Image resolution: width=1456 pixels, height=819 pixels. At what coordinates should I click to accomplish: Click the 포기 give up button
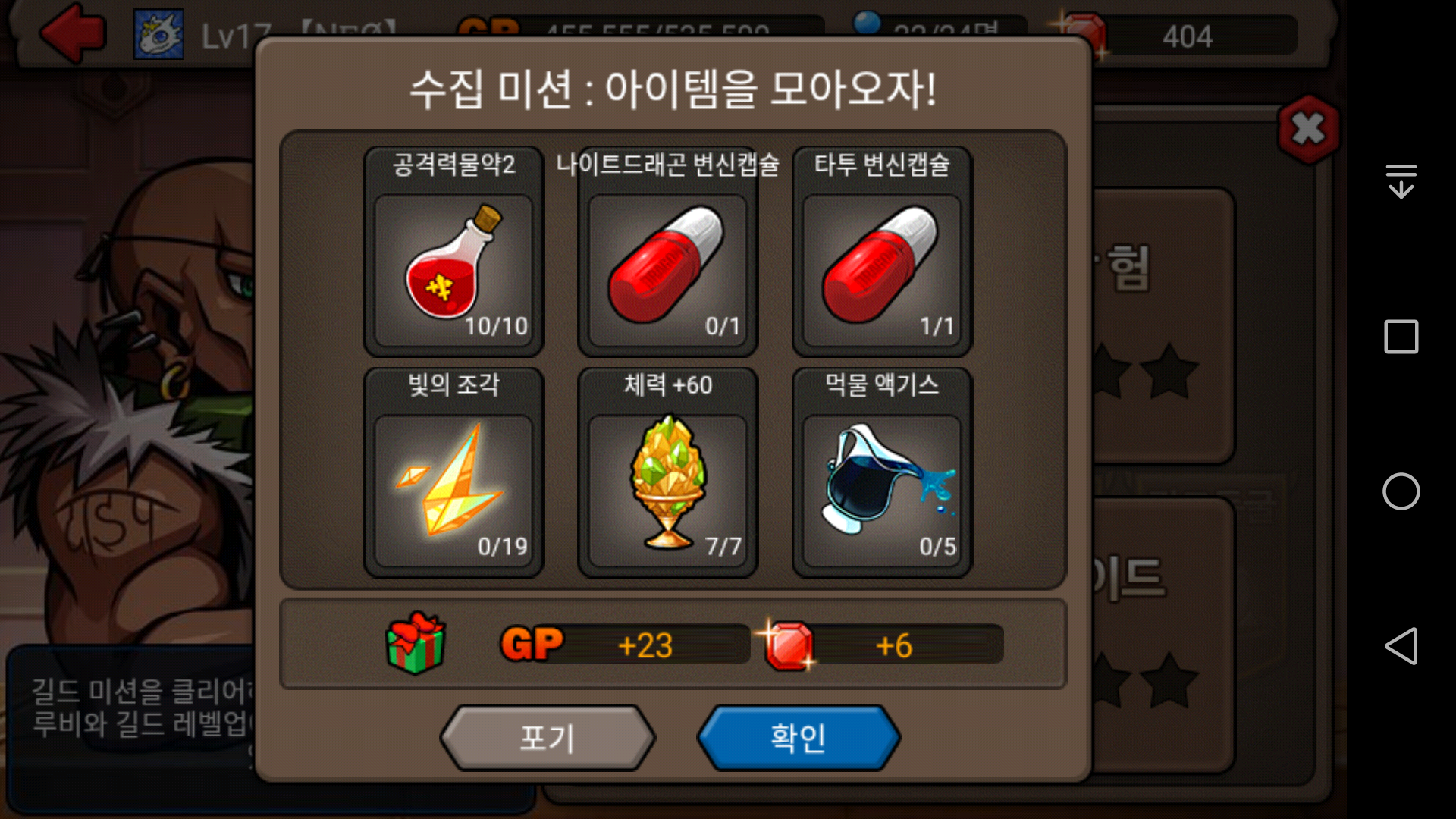tap(547, 738)
